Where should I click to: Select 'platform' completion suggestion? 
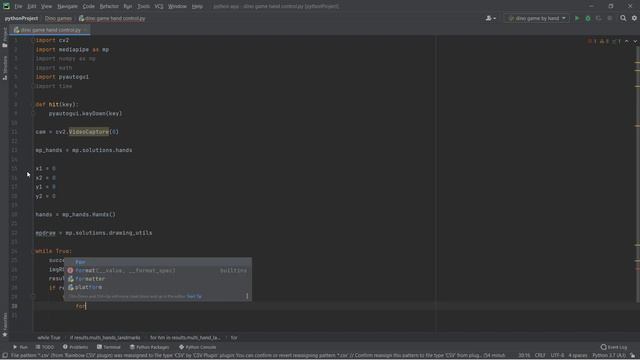158,287
